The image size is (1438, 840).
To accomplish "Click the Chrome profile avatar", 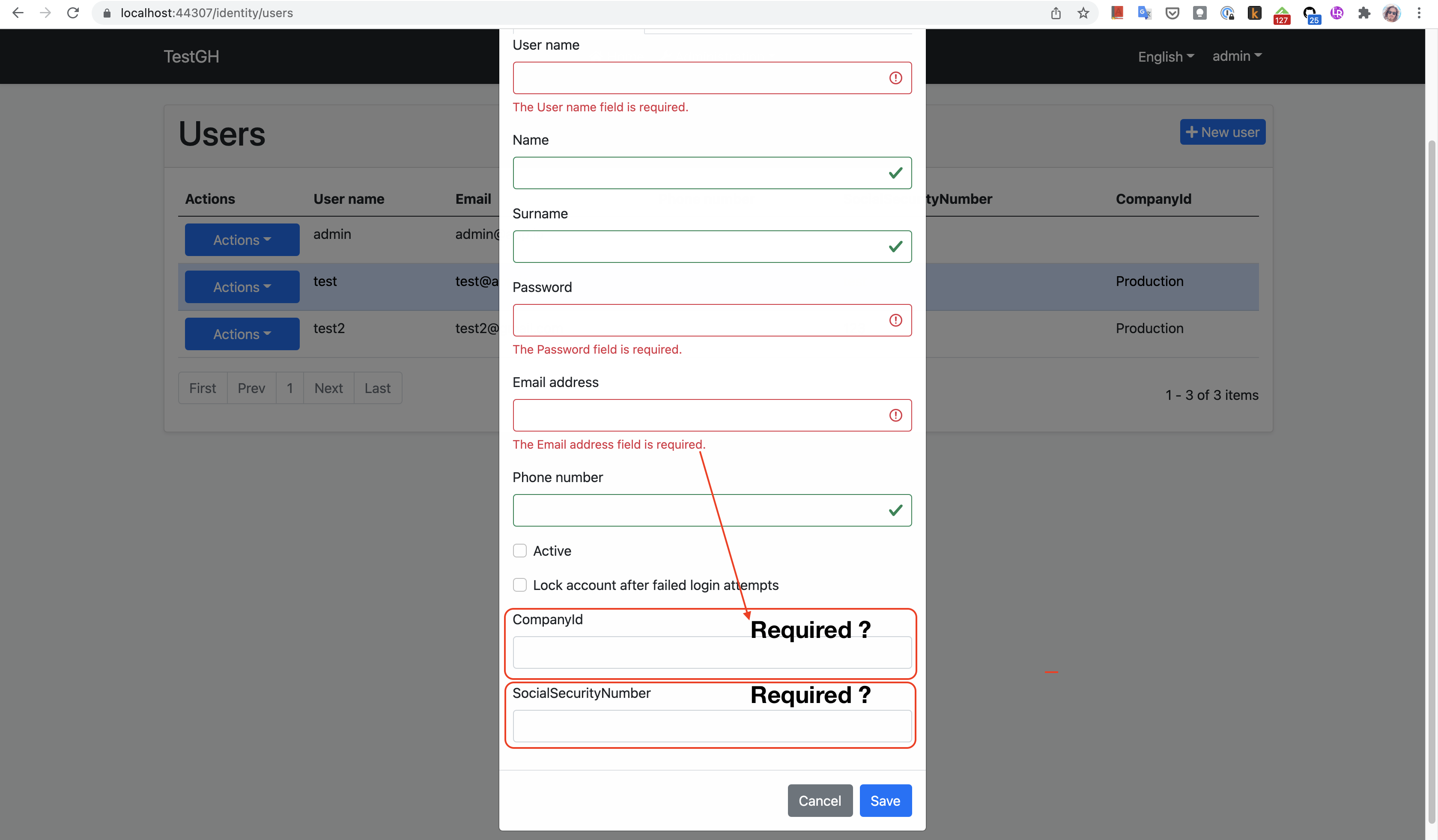I will point(1392,13).
